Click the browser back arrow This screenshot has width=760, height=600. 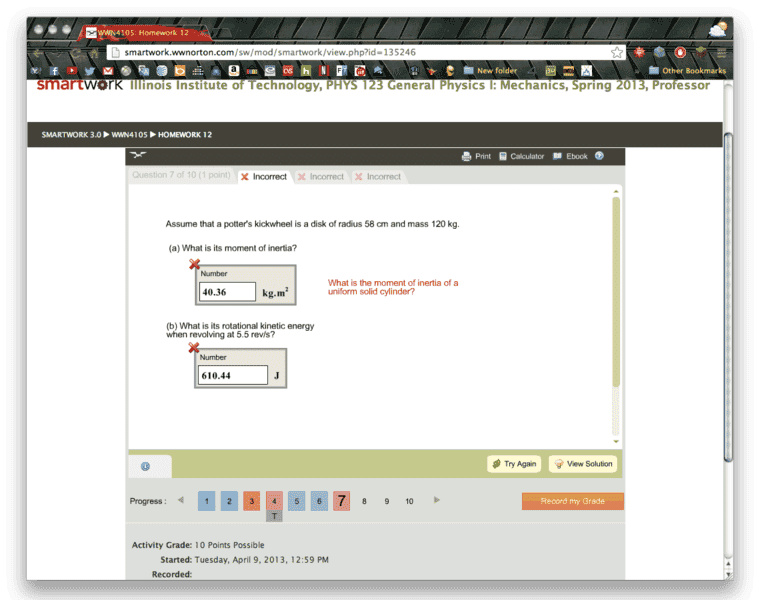38,53
